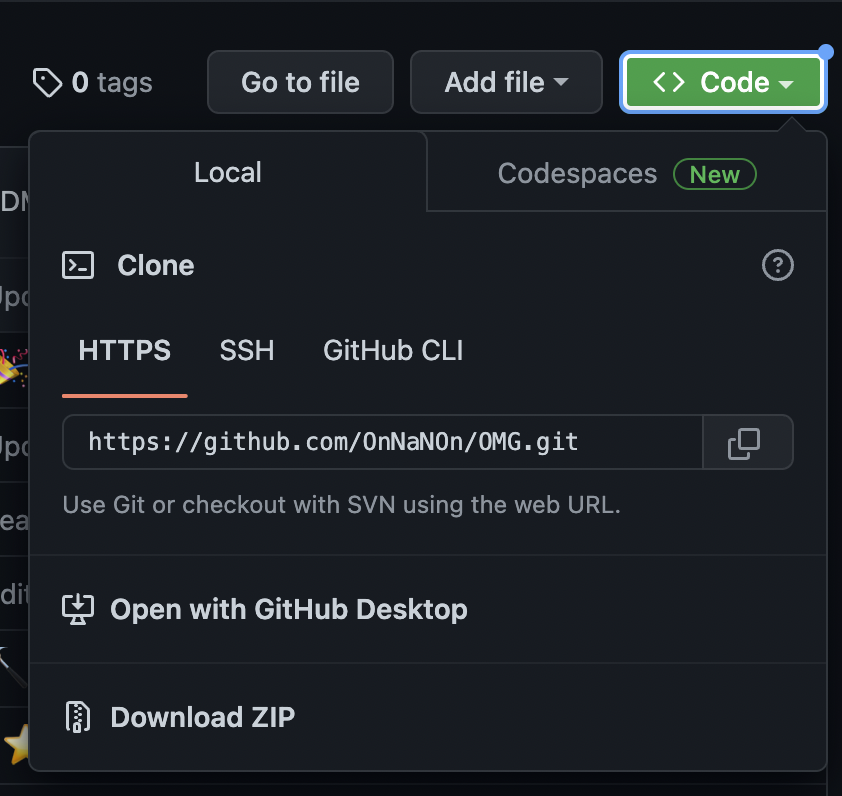Switch to the Local tab

[x=228, y=172]
